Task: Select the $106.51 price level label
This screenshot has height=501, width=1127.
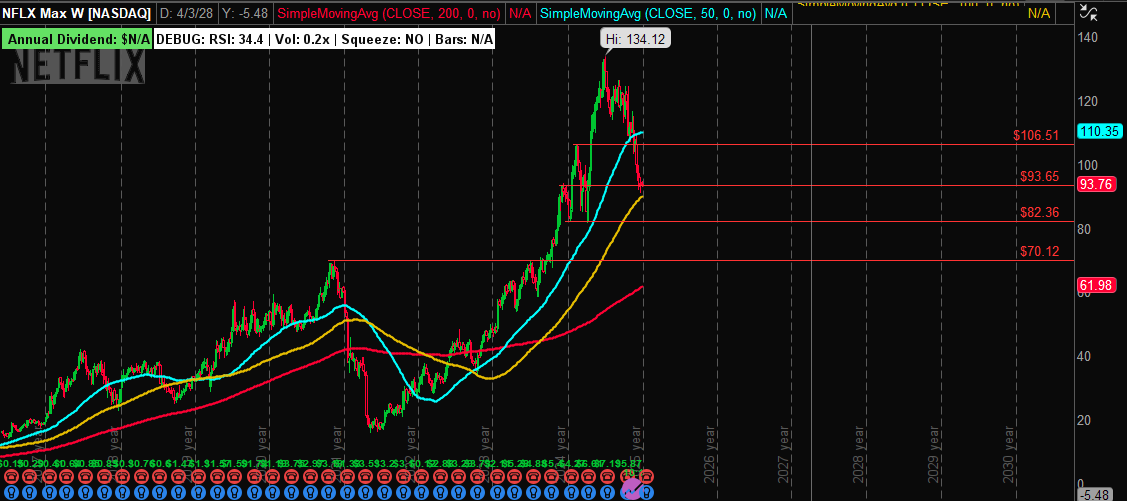Action: pyautogui.click(x=1036, y=135)
